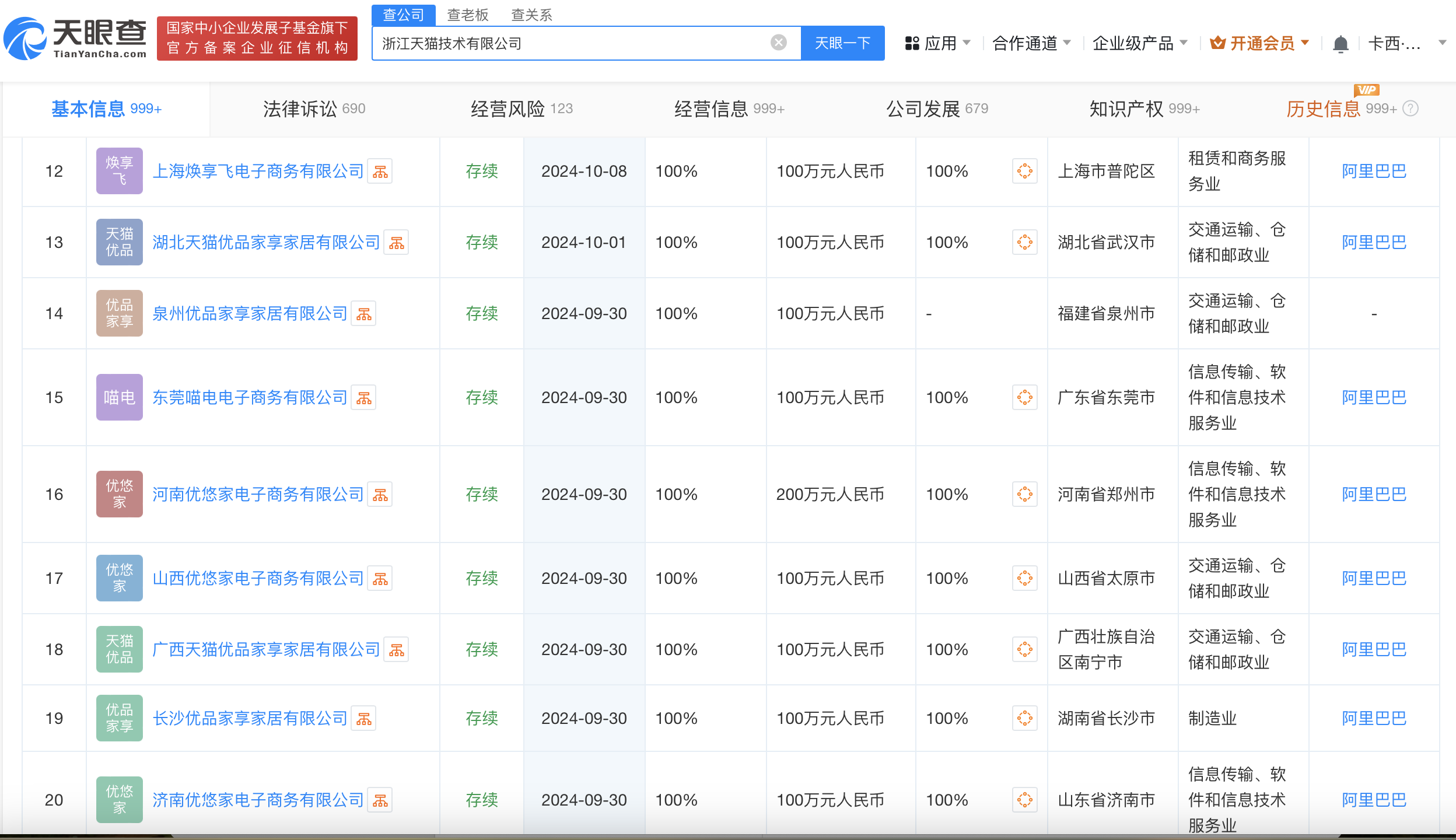The image size is (1456, 840).
Task: Click the 天眼一下 search button
Action: click(842, 43)
